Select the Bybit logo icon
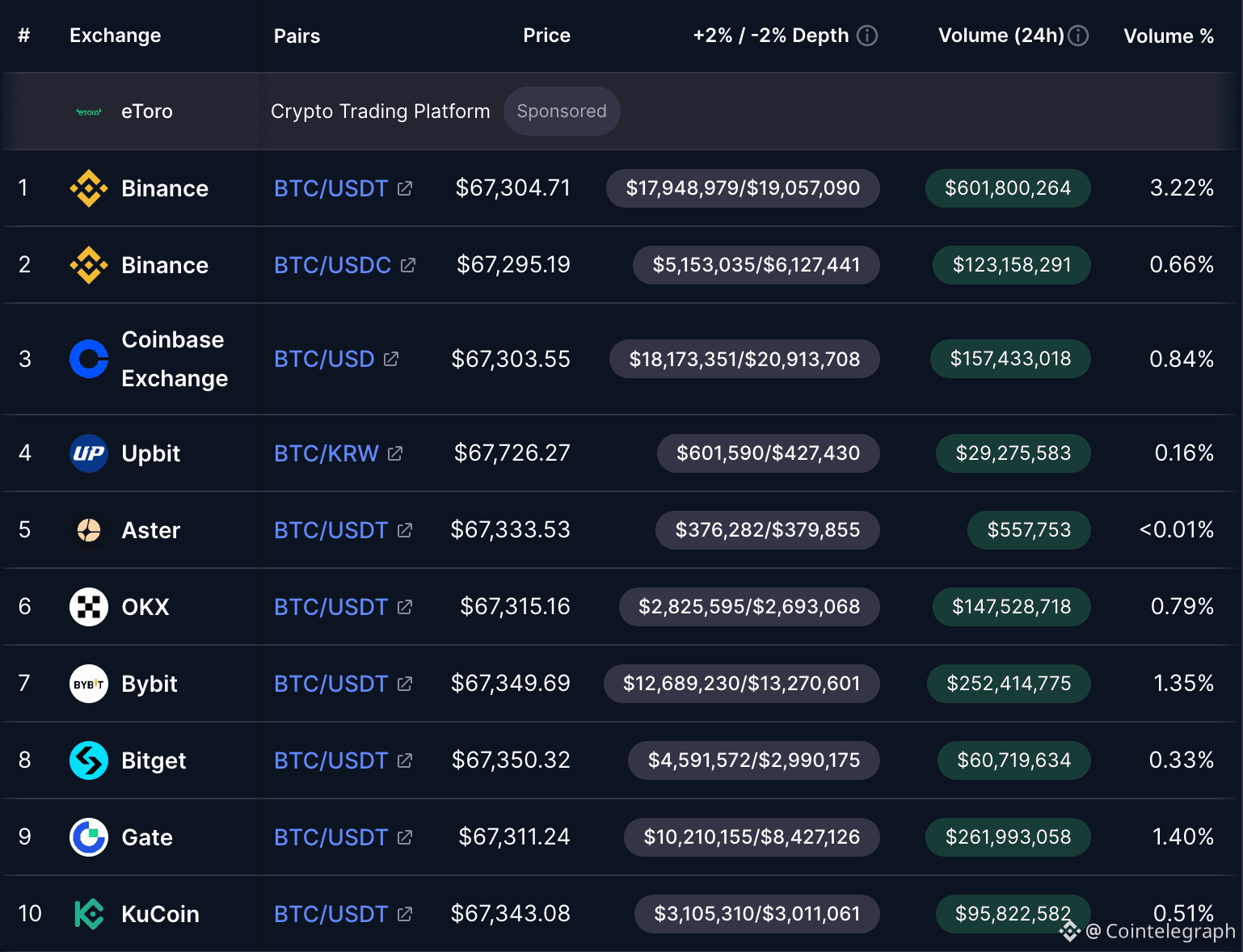Screen dimensions: 1243x952 pos(89,684)
